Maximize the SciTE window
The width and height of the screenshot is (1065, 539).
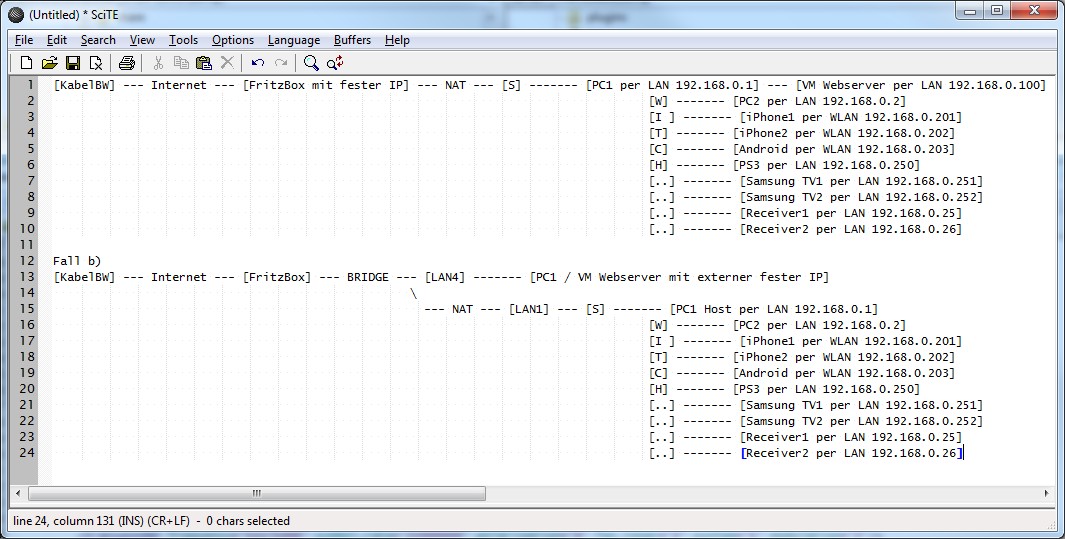[x=996, y=11]
